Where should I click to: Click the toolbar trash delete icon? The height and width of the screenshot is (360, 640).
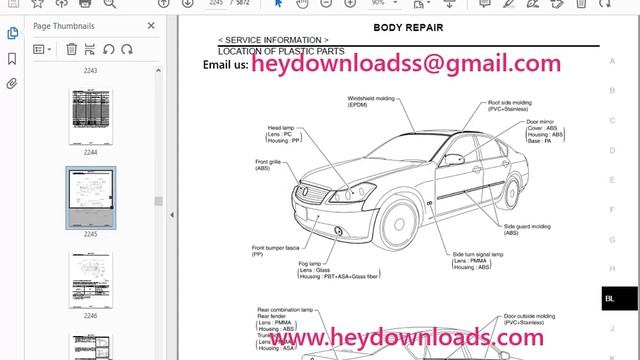pos(581,4)
